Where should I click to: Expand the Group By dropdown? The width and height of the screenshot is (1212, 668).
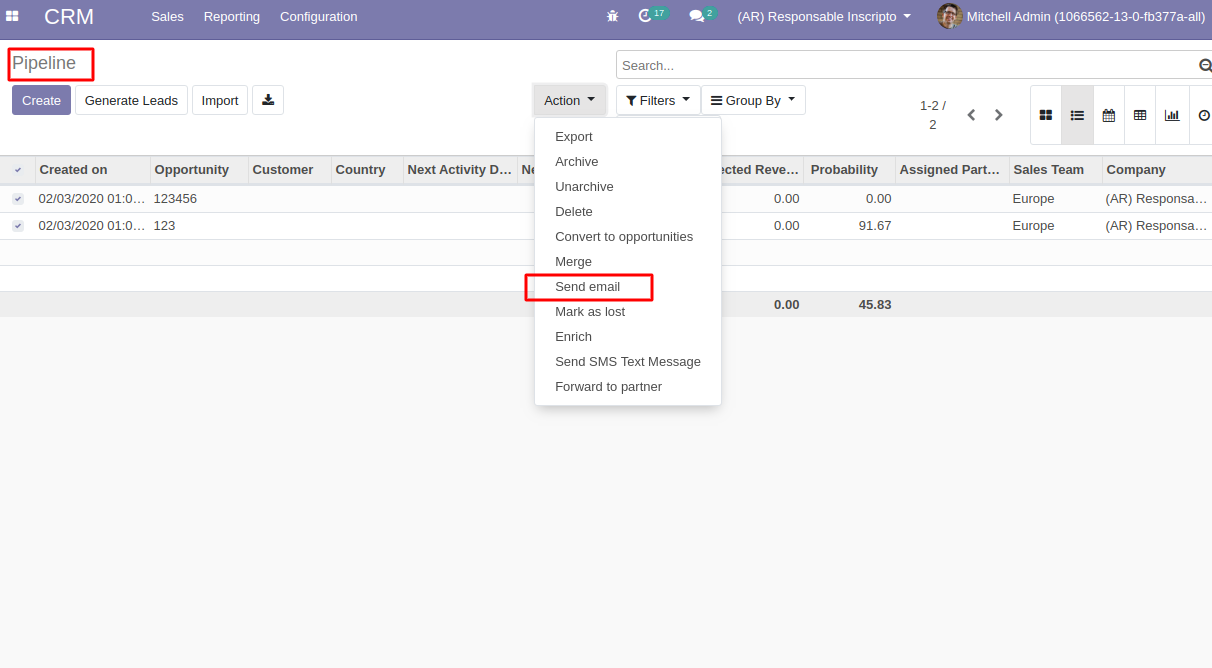pos(752,100)
